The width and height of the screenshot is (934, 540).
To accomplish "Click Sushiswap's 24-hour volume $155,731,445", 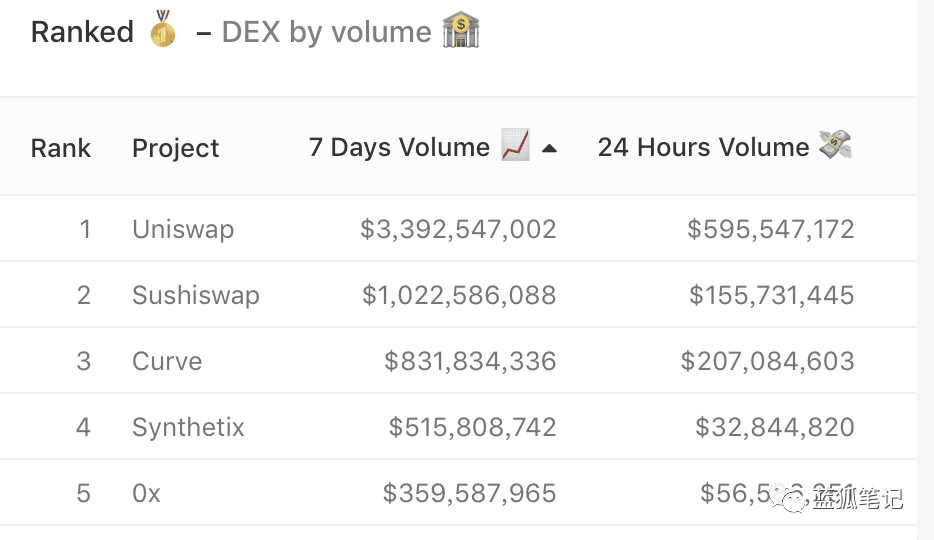I will click(771, 295).
